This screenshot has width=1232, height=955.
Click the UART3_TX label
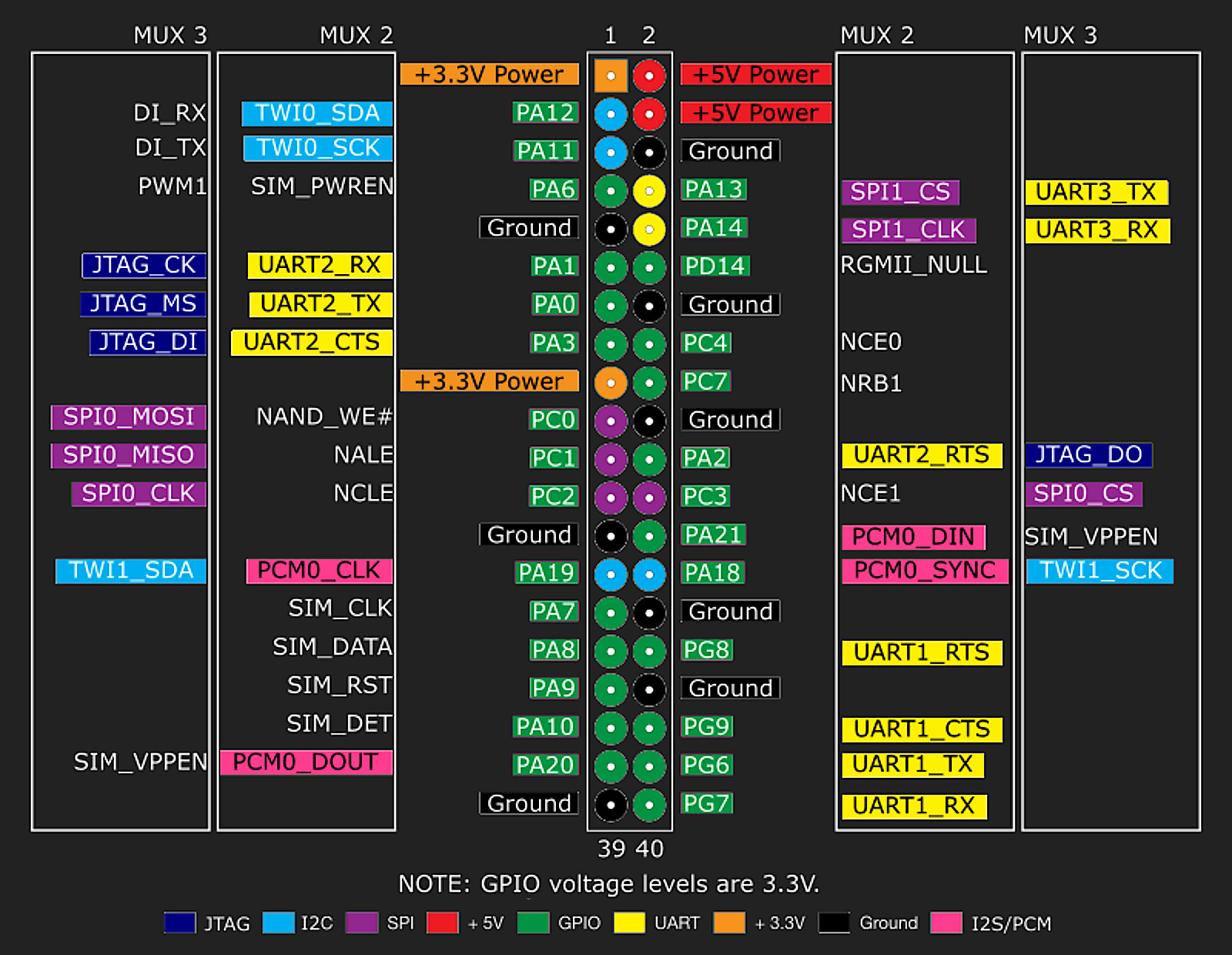(x=1096, y=192)
